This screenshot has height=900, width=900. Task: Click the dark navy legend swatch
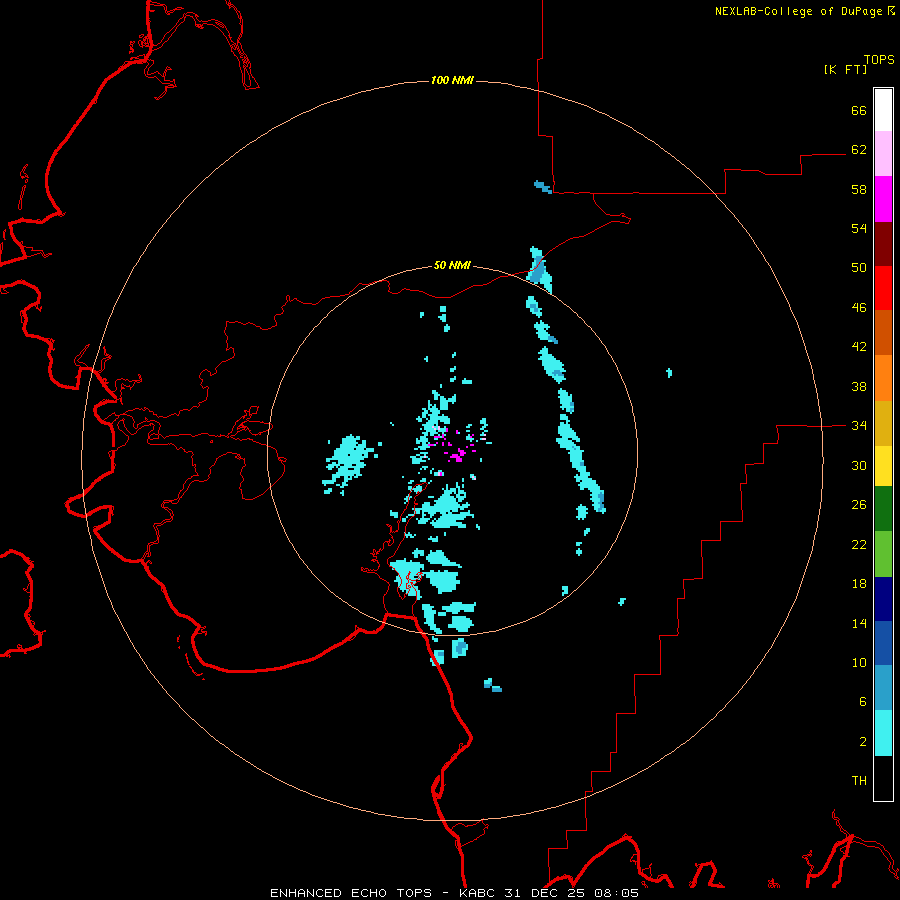point(883,599)
